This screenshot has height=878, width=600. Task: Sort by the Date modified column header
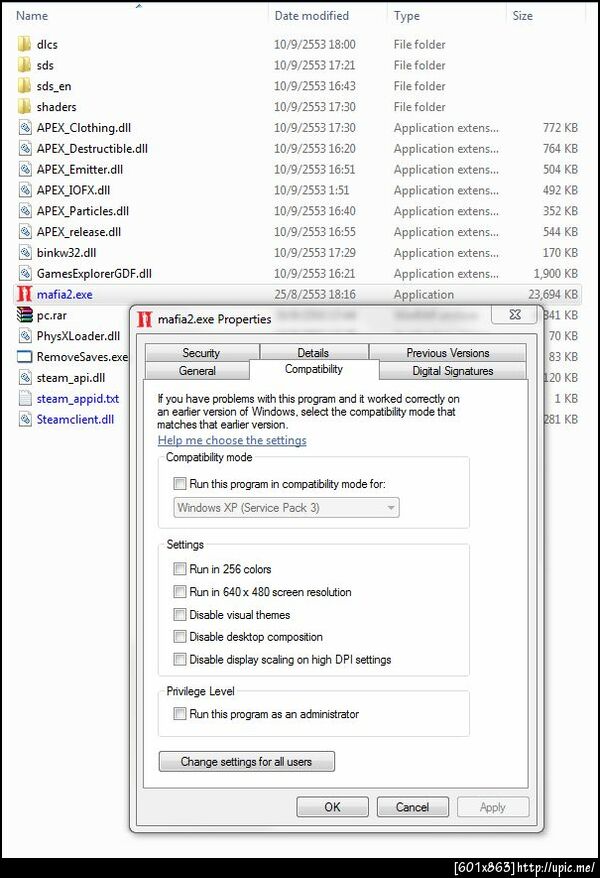click(x=311, y=16)
